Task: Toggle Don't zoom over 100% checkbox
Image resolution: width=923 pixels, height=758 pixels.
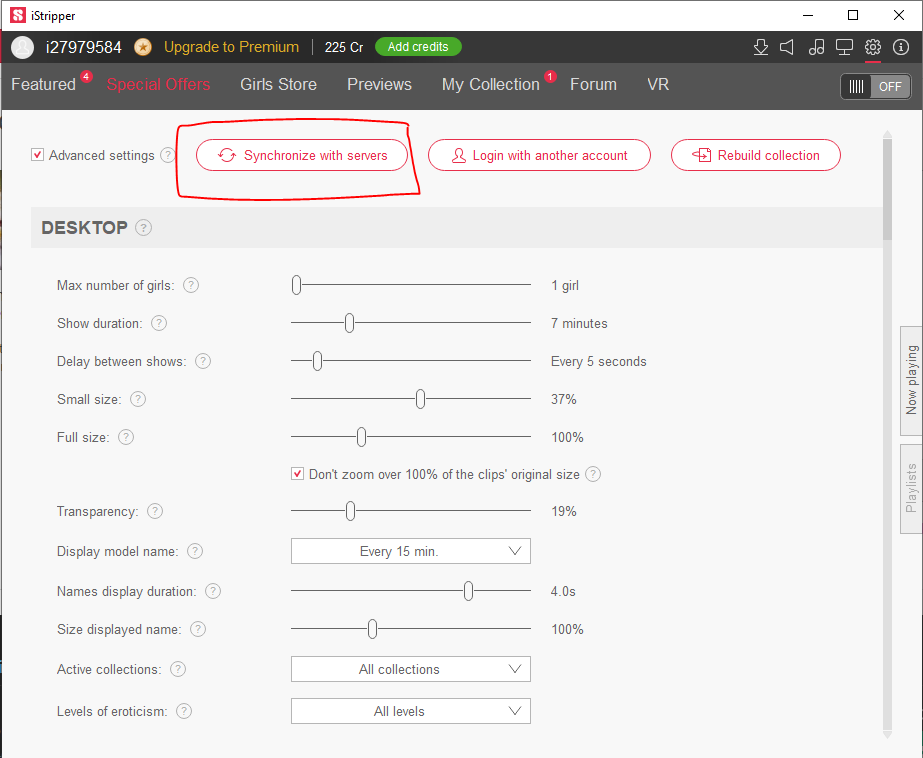Action: 297,474
